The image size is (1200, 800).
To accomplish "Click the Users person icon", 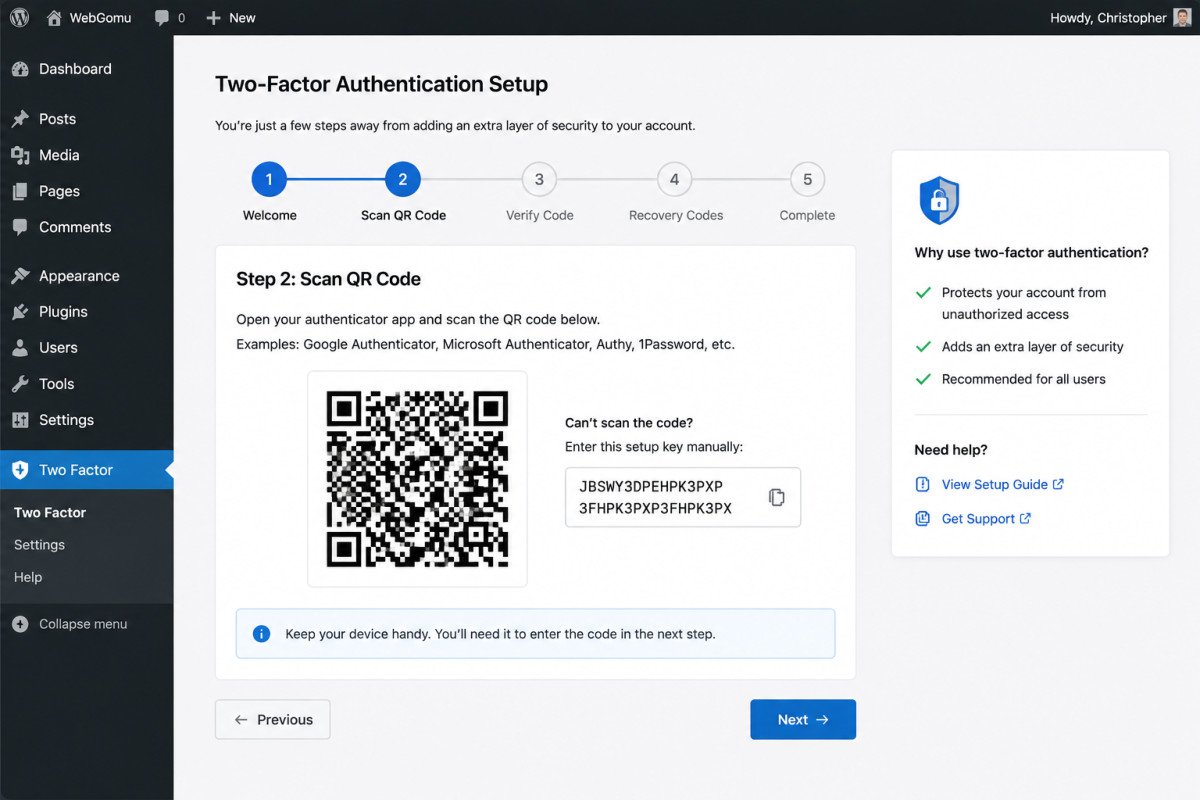I will coord(20,348).
